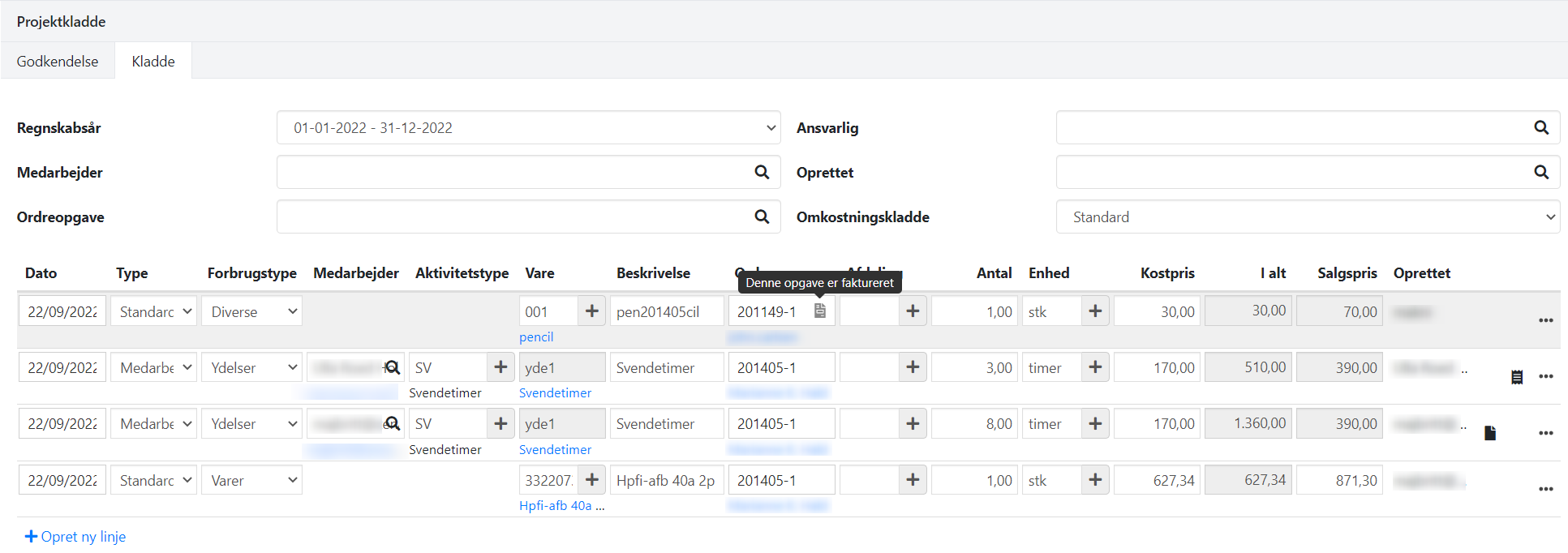The width and height of the screenshot is (1568, 553).
Task: Open the Varer Forbrugstype dropdown
Action: pos(251,480)
